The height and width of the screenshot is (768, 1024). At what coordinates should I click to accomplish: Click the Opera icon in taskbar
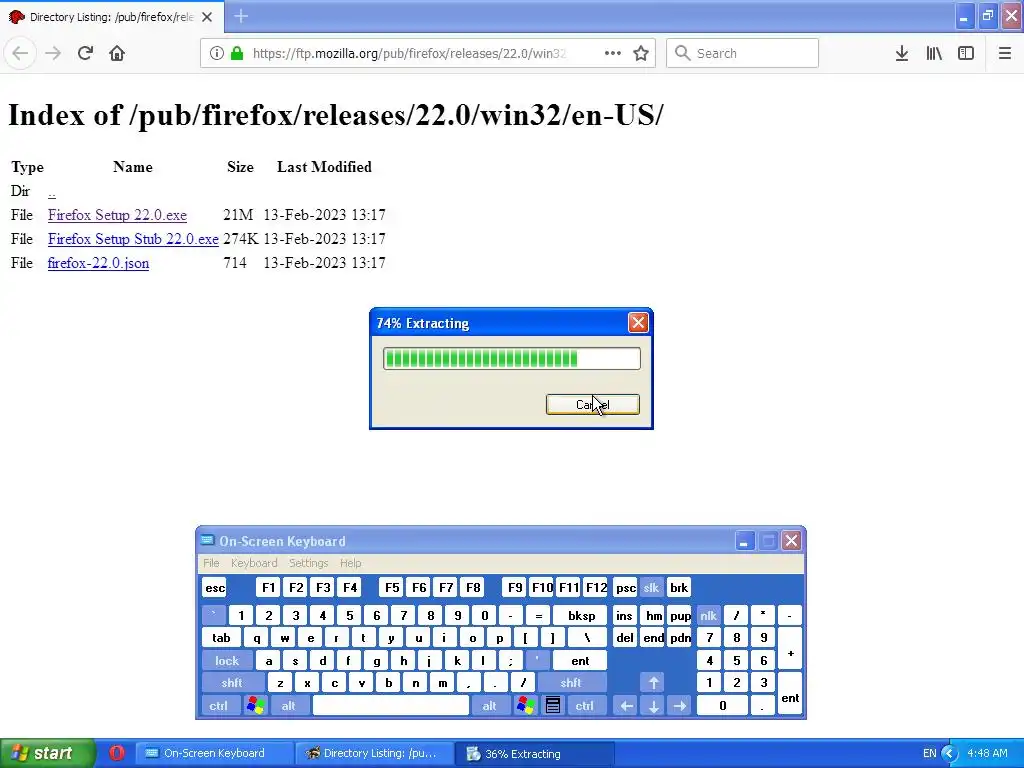click(117, 753)
